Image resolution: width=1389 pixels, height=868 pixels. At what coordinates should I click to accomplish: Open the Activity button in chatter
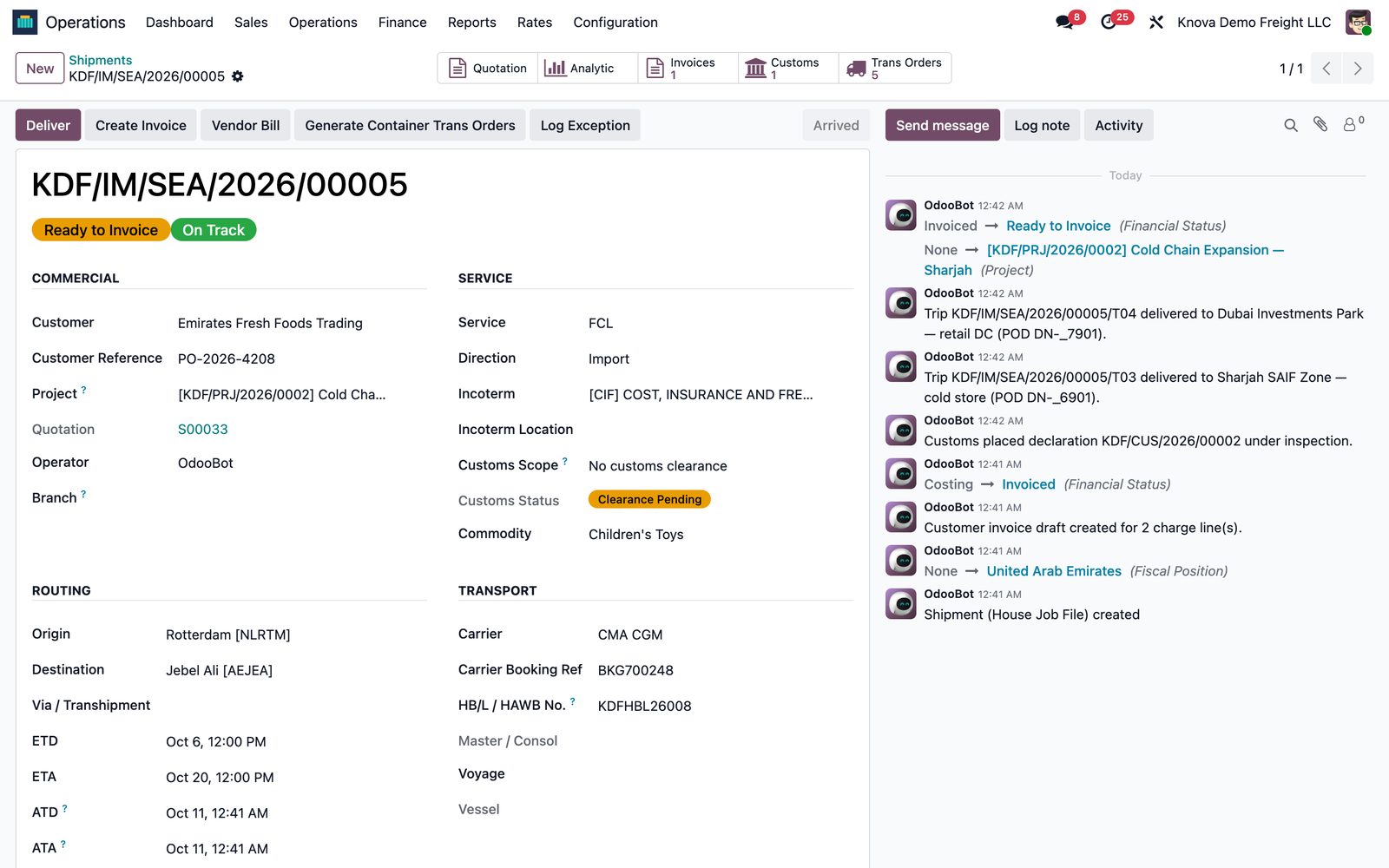coord(1119,125)
